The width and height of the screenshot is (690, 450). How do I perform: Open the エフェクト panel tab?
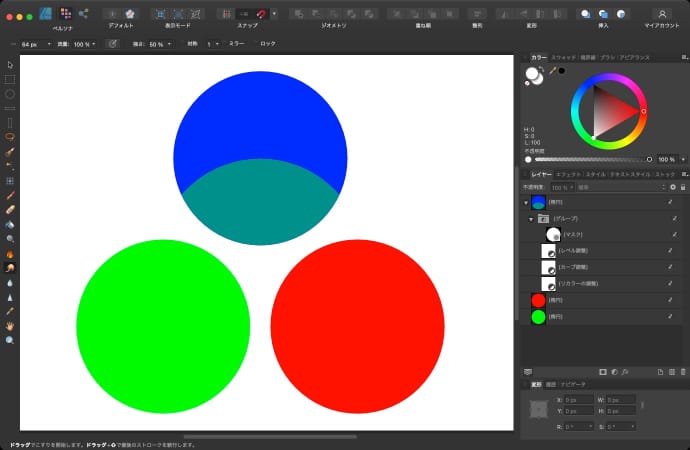click(x=569, y=175)
